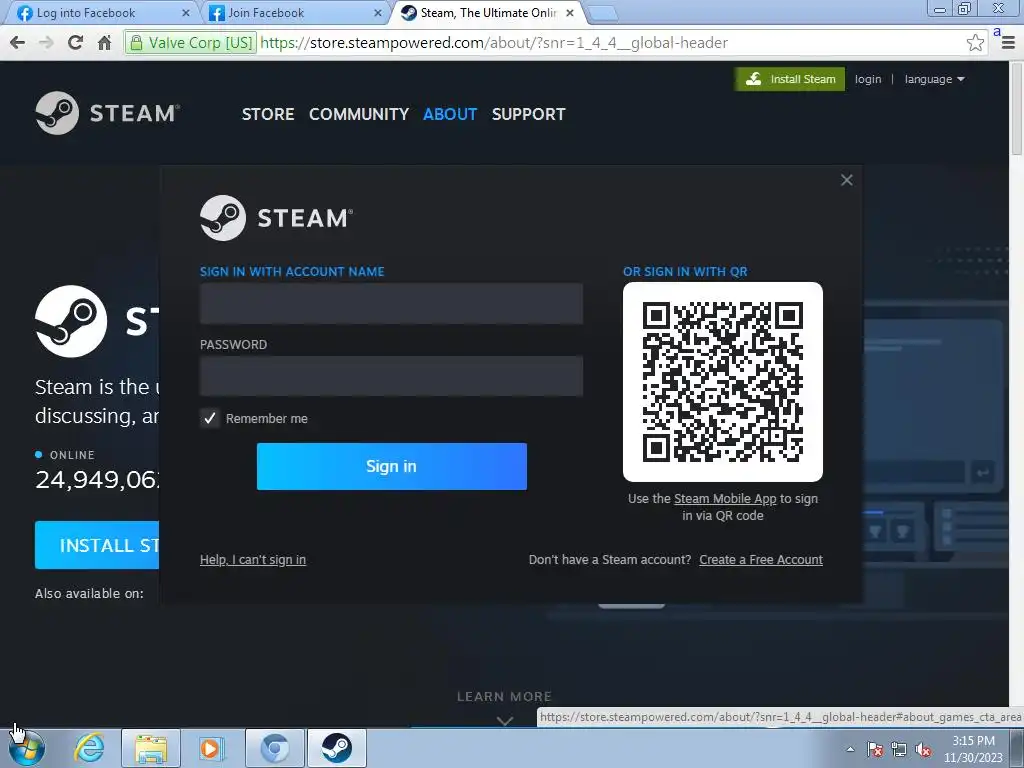Close the Log into Facebook tab
Viewport: 1024px width, 768px height.
point(185,12)
